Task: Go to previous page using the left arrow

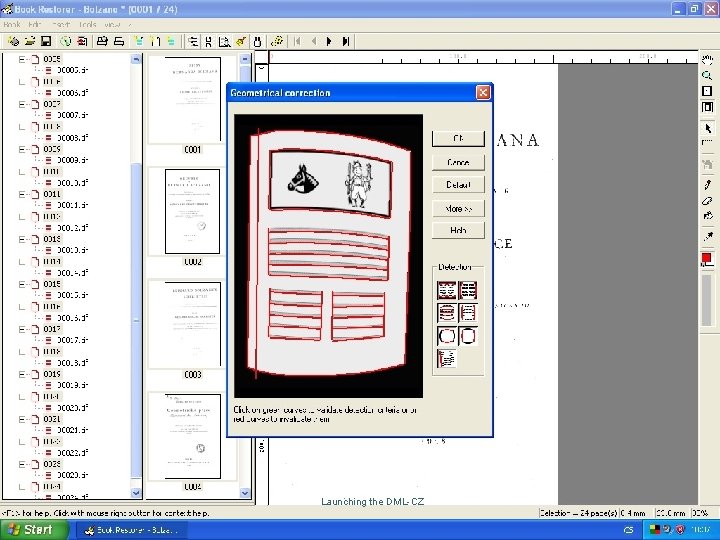Action: pos(314,42)
